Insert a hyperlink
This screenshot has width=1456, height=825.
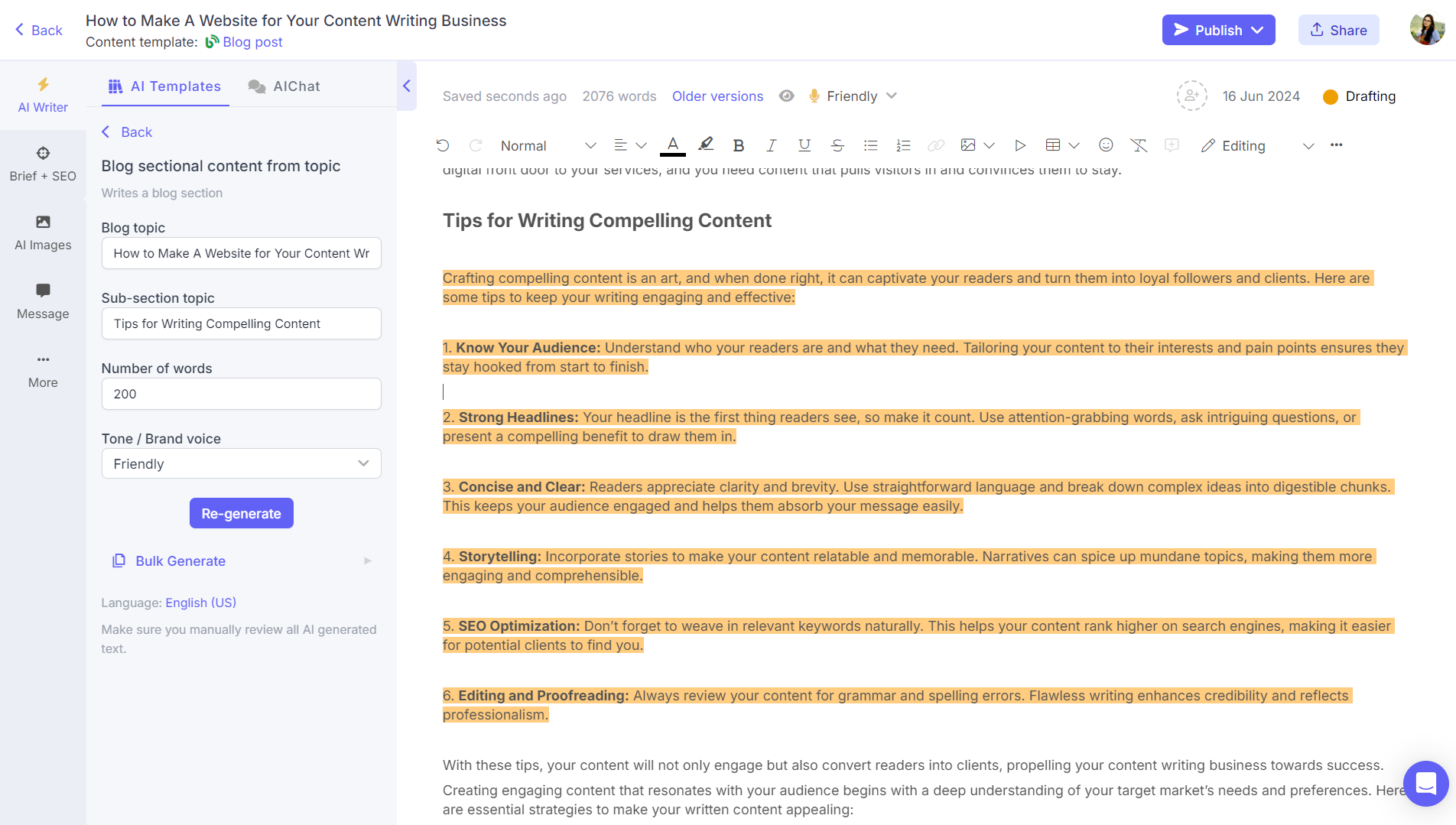pyautogui.click(x=935, y=145)
